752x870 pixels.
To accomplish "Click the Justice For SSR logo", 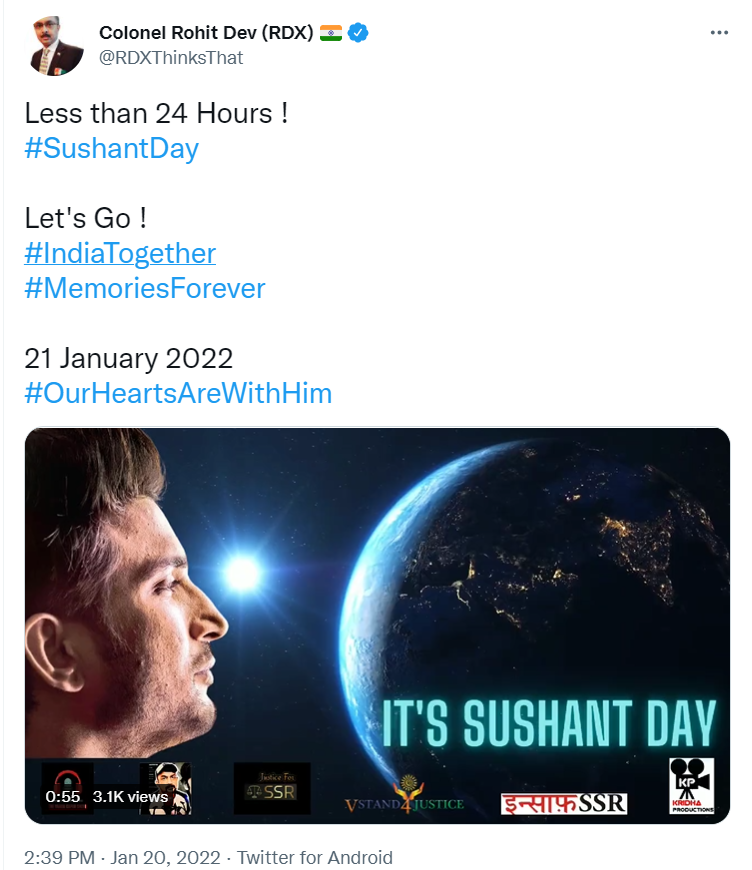I will point(271,789).
